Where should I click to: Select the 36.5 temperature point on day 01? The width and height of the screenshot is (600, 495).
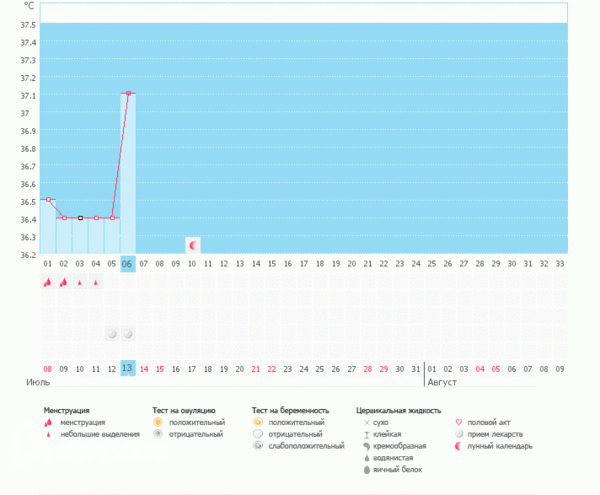[x=47, y=200]
